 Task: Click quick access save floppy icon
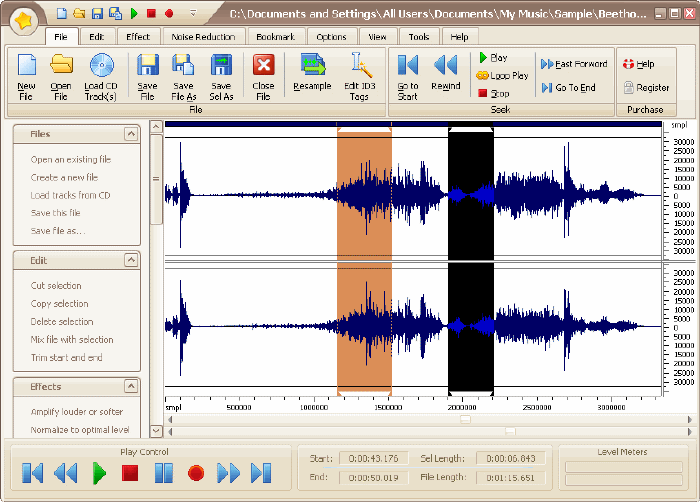[97, 13]
